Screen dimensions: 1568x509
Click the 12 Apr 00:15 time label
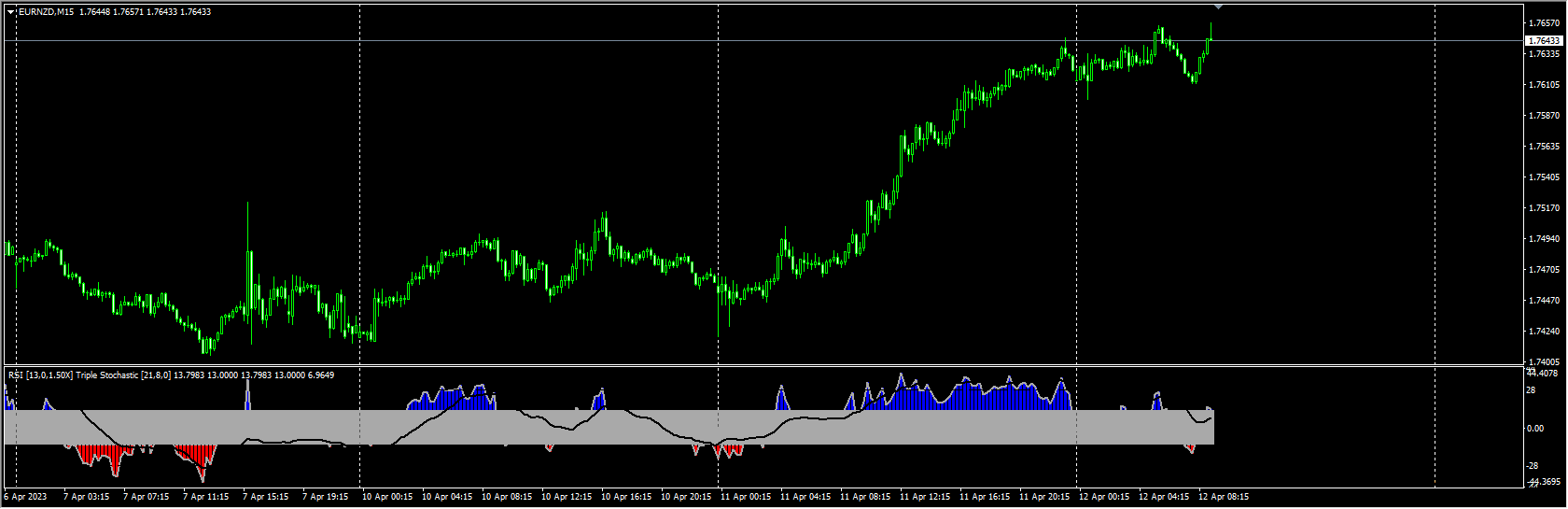click(x=1103, y=497)
